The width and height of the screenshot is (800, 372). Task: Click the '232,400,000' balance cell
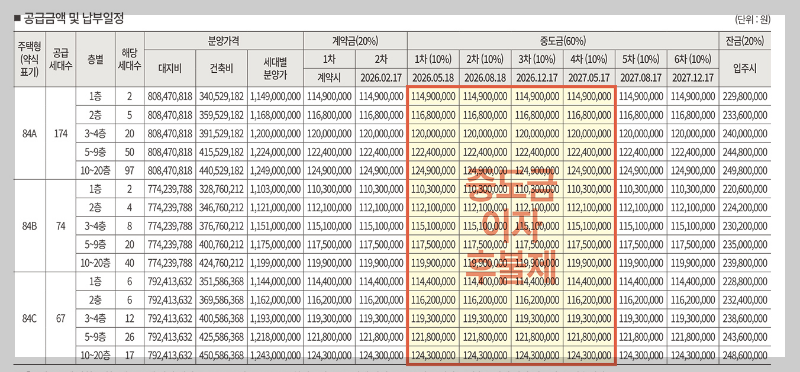point(744,300)
